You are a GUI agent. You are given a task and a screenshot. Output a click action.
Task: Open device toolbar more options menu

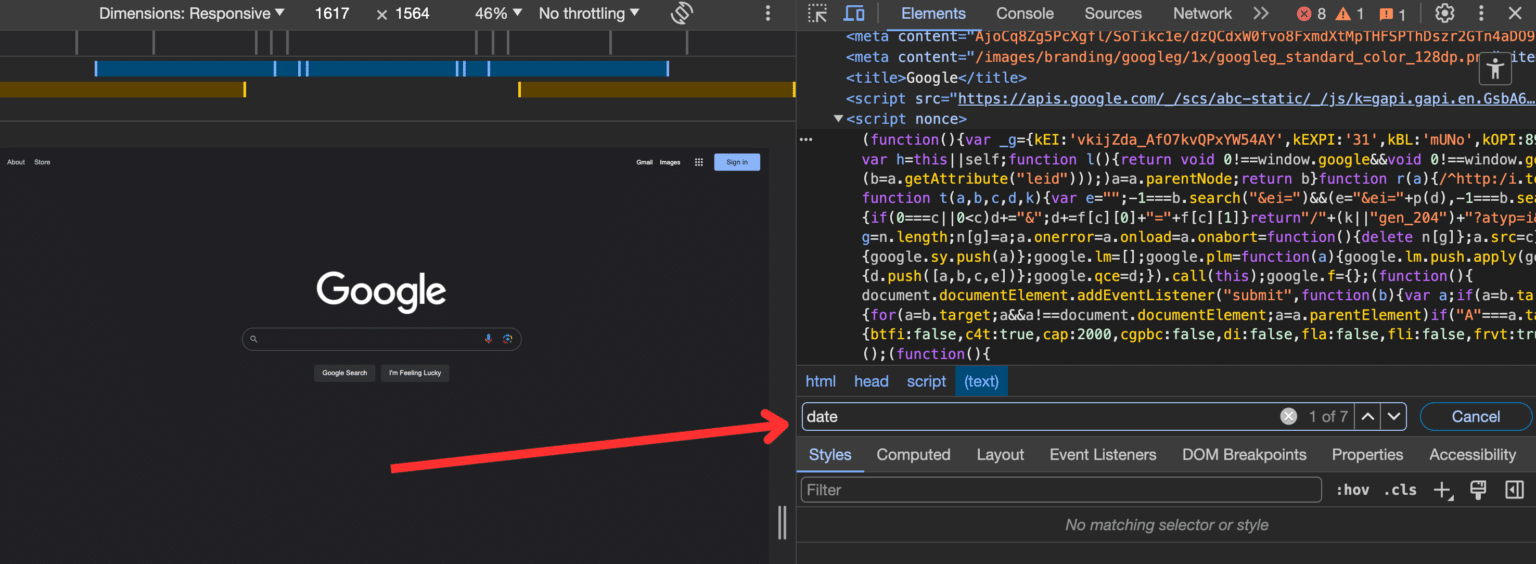(768, 13)
